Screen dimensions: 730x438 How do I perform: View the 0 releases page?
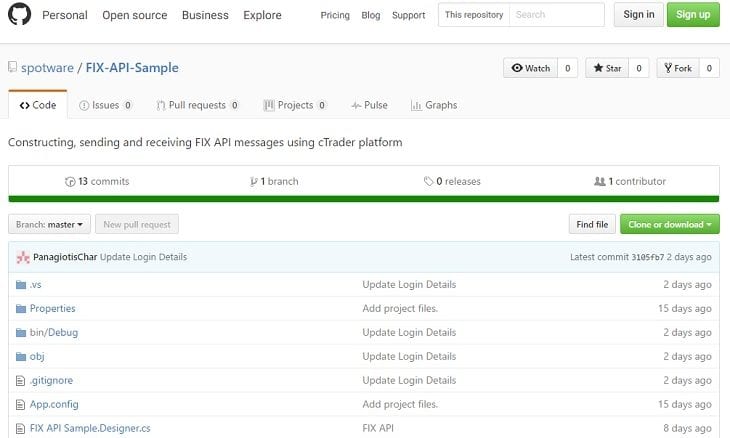point(452,182)
